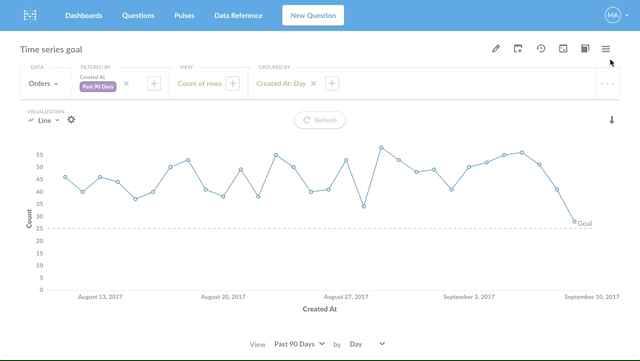The width and height of the screenshot is (640, 361).
Task: Open visualization settings gear icon
Action: 71,120
